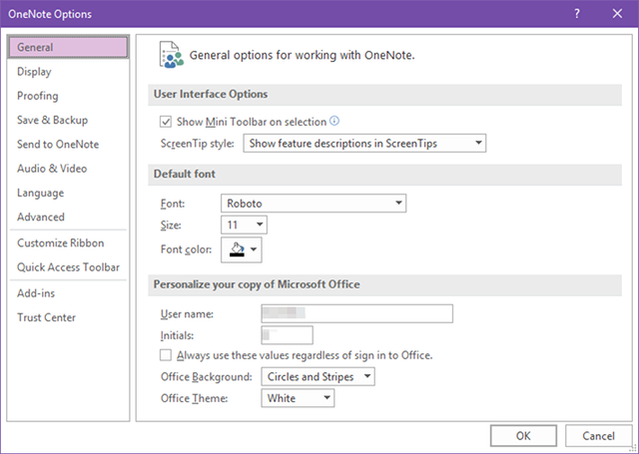Viewport: 639px width, 454px height.
Task: Click the Default font section heading
Action: click(184, 174)
